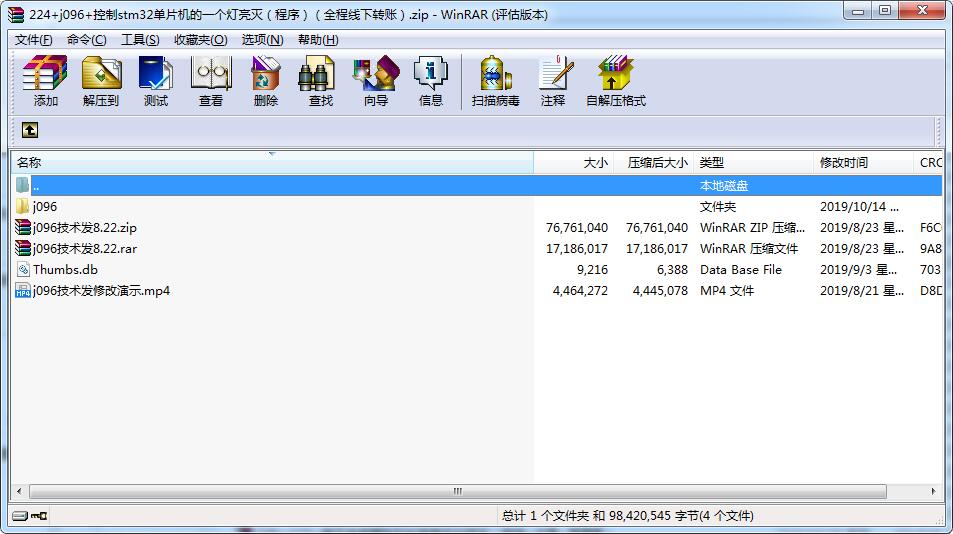Screen dimensions: 953x534
Task: Click the drive icon in status bar
Action: (x=19, y=516)
